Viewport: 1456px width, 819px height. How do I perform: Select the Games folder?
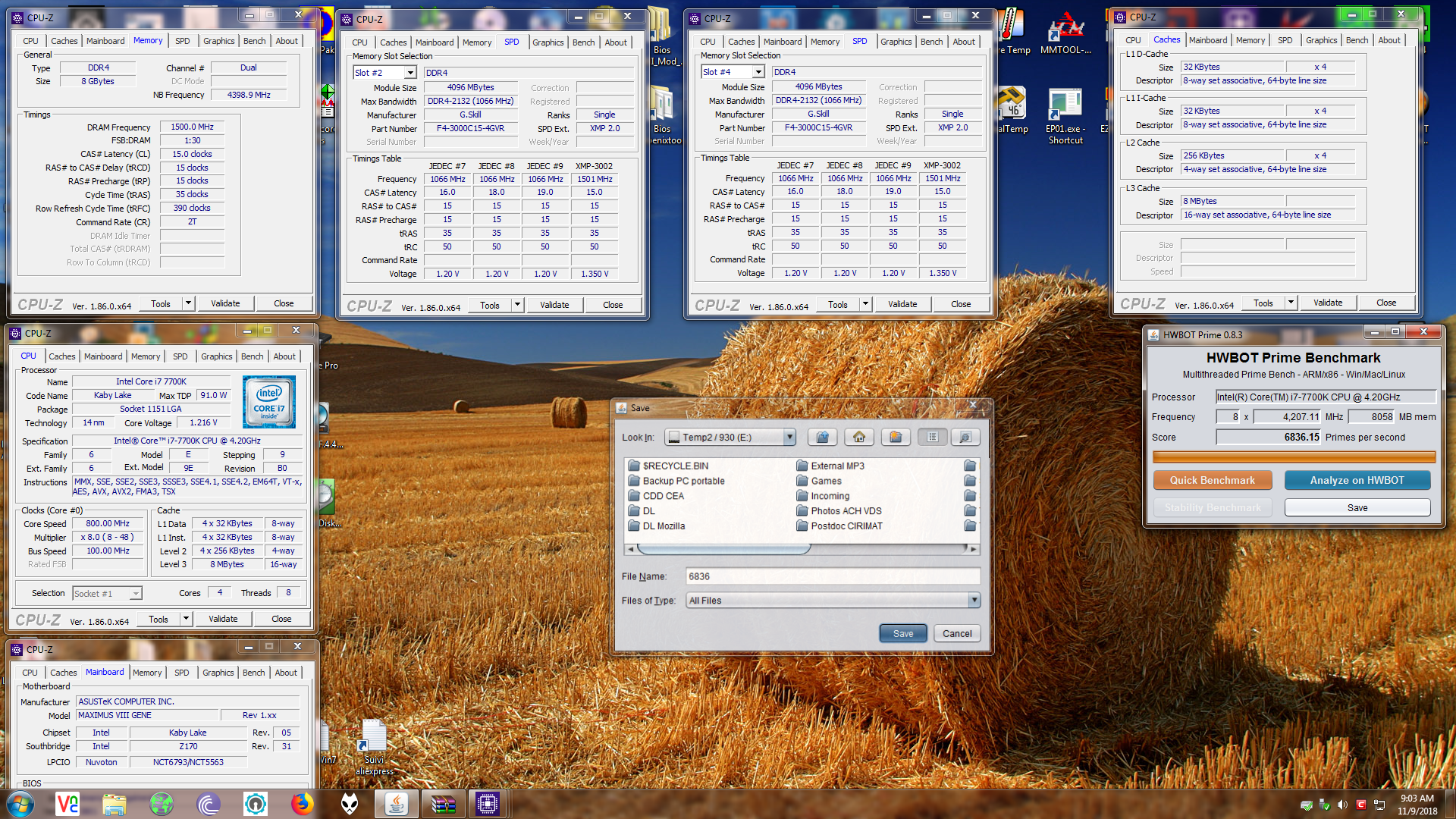coord(819,481)
